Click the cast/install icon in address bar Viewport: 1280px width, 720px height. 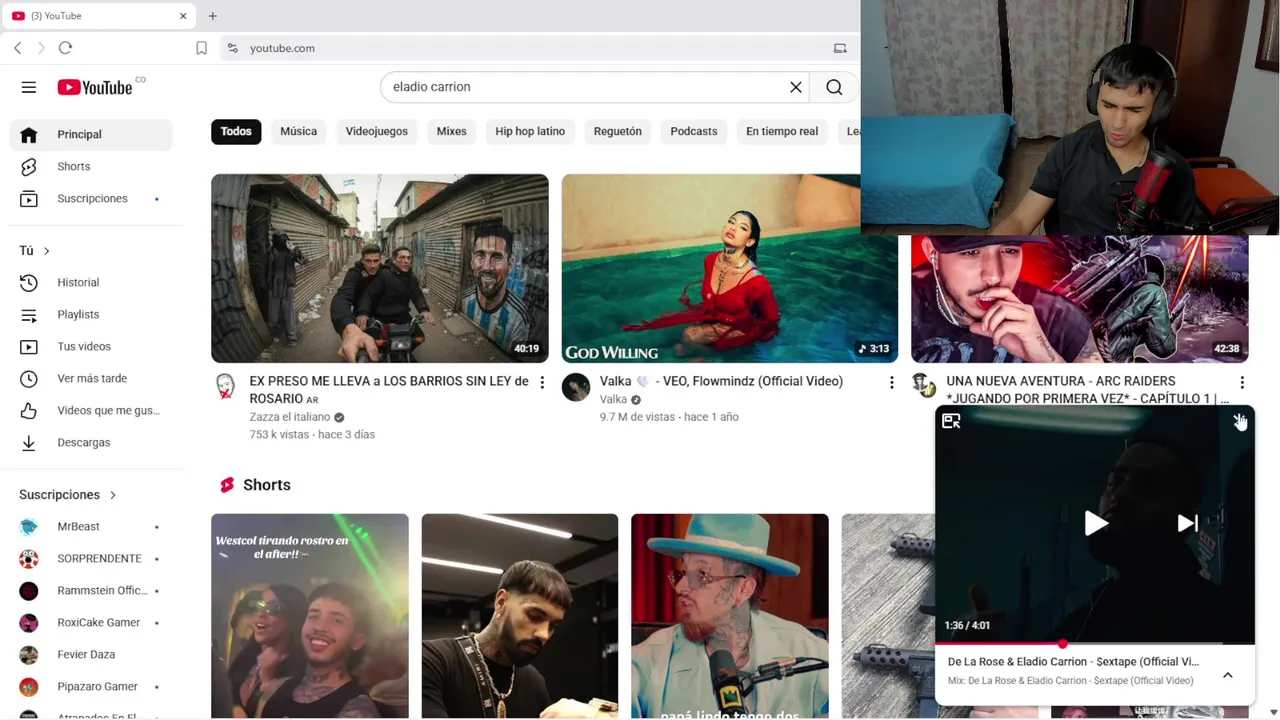point(840,48)
